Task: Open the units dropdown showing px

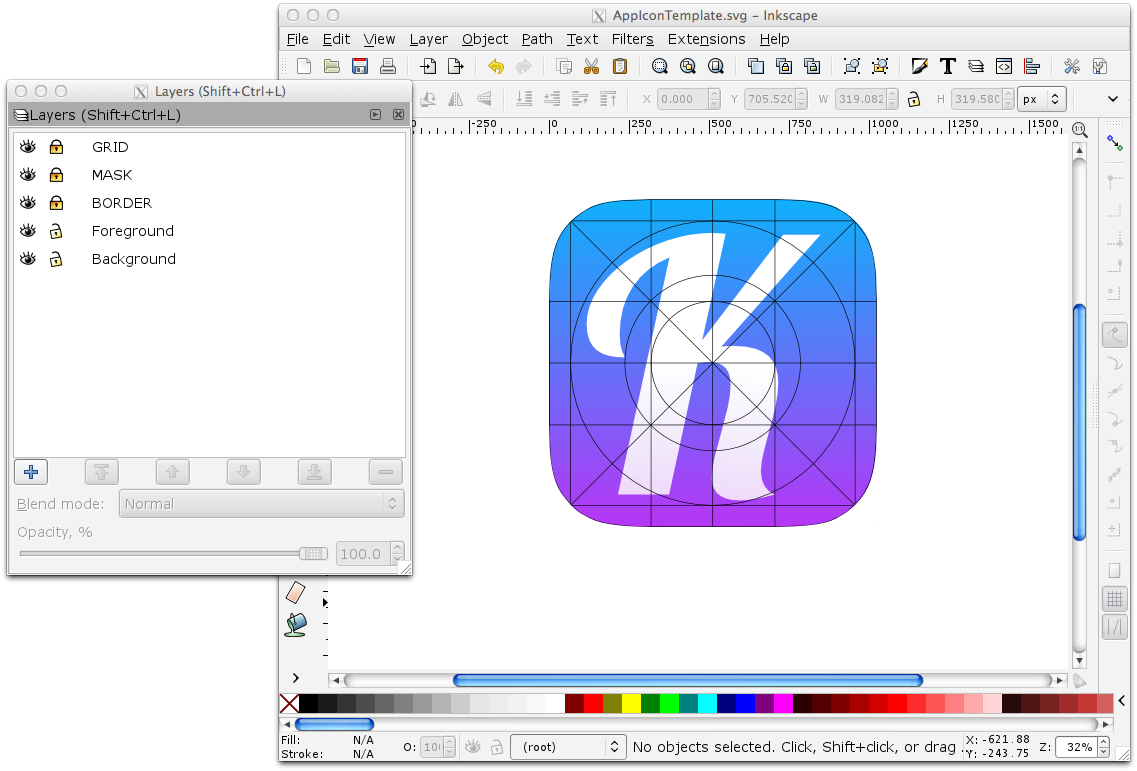Action: (1040, 98)
